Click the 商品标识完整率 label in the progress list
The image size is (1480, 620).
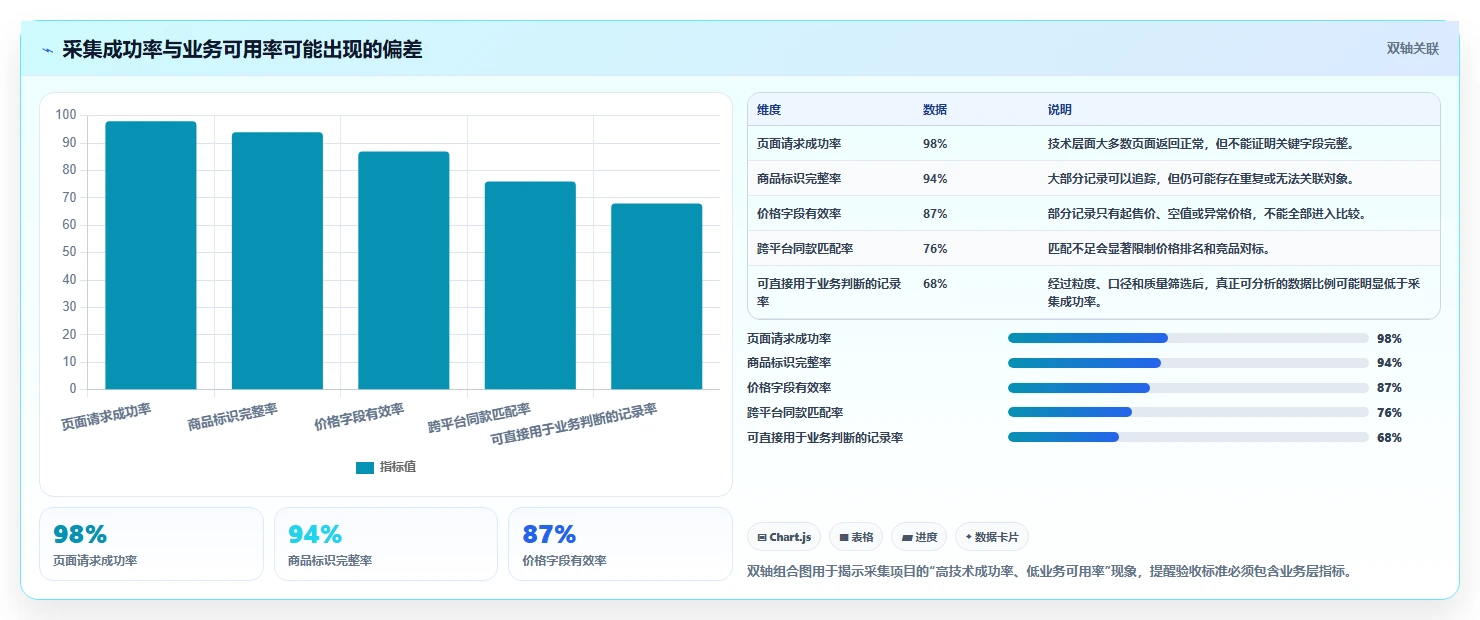789,363
